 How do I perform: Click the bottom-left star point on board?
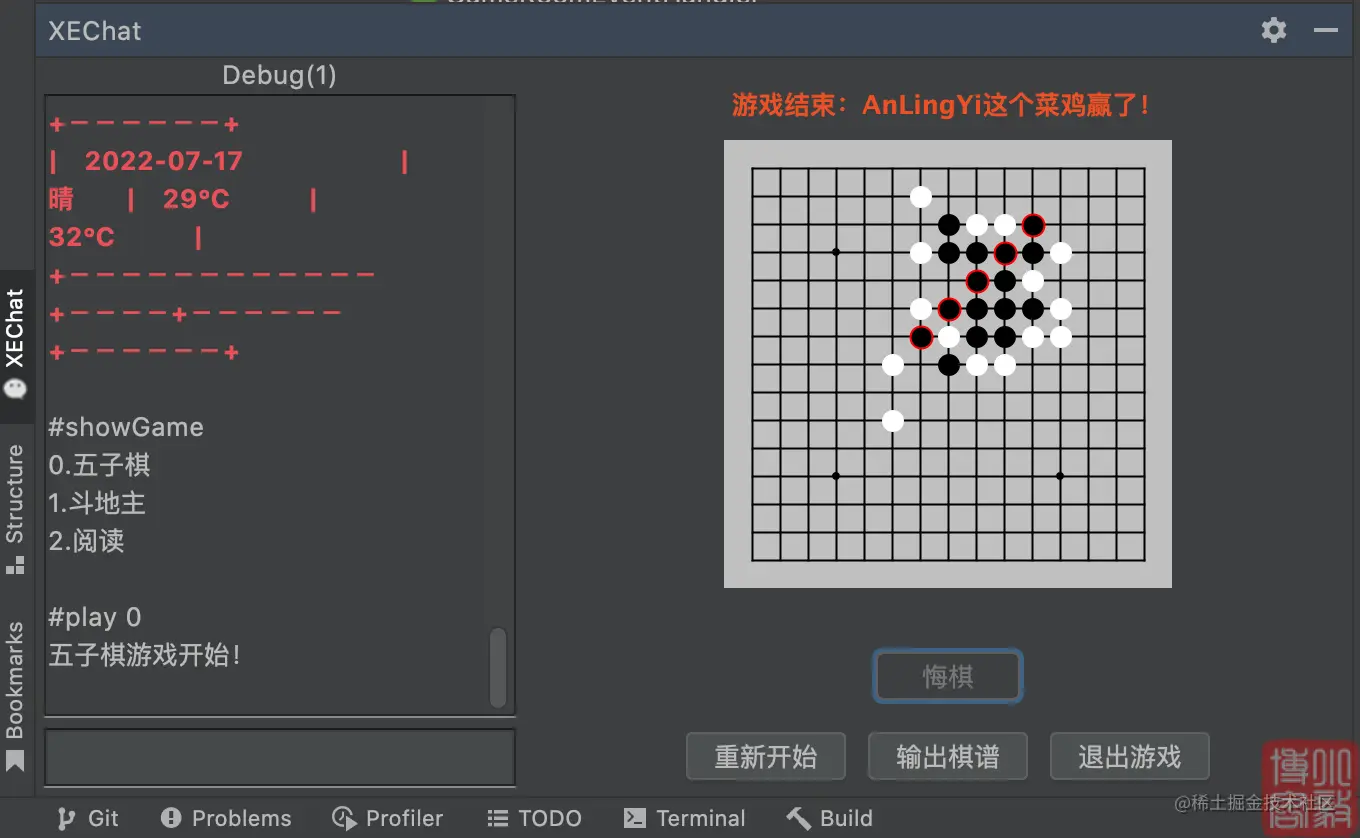pos(837,476)
